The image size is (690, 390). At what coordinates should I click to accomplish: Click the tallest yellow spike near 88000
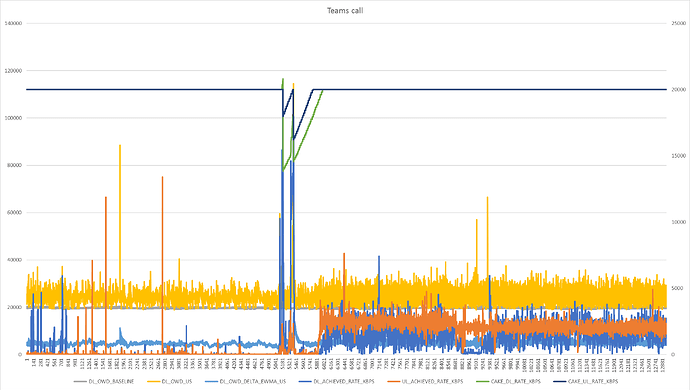[x=120, y=146]
